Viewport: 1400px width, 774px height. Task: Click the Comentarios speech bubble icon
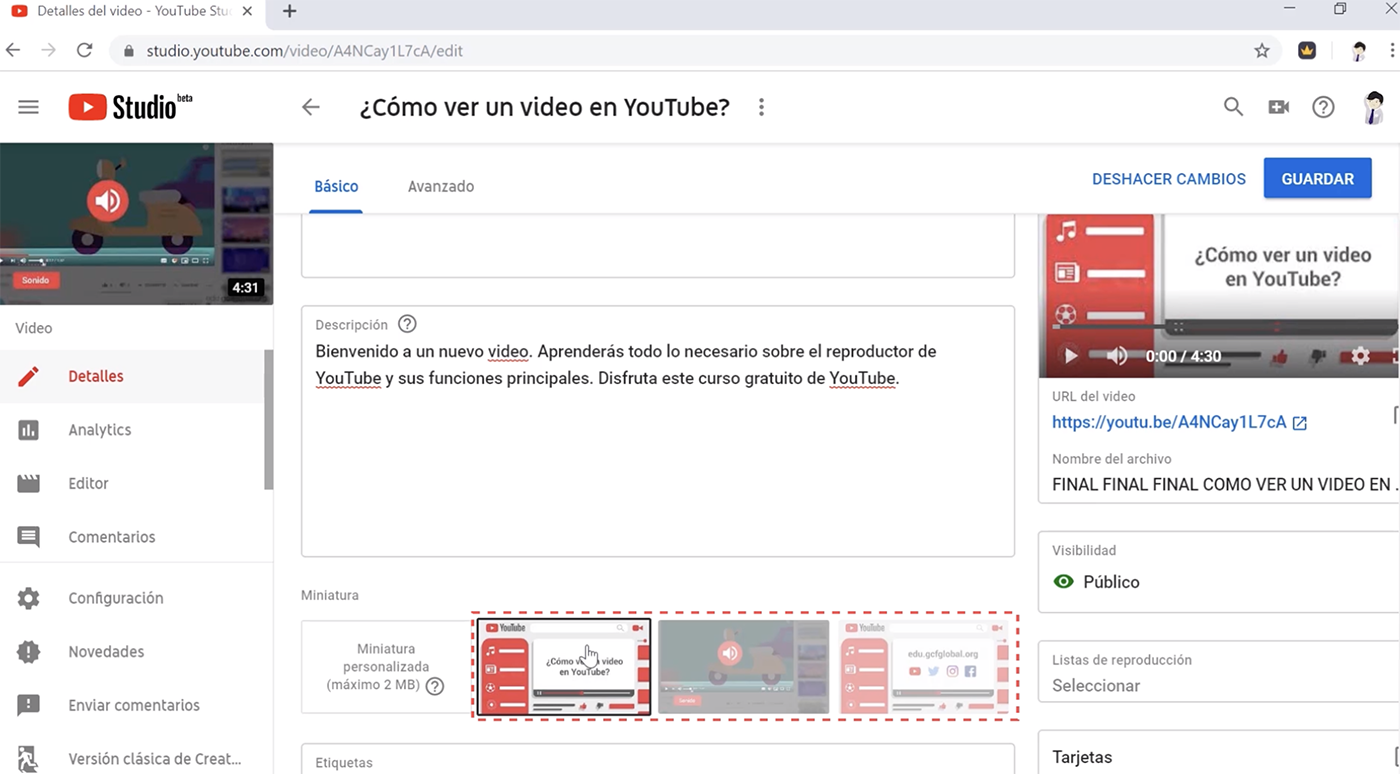28,537
